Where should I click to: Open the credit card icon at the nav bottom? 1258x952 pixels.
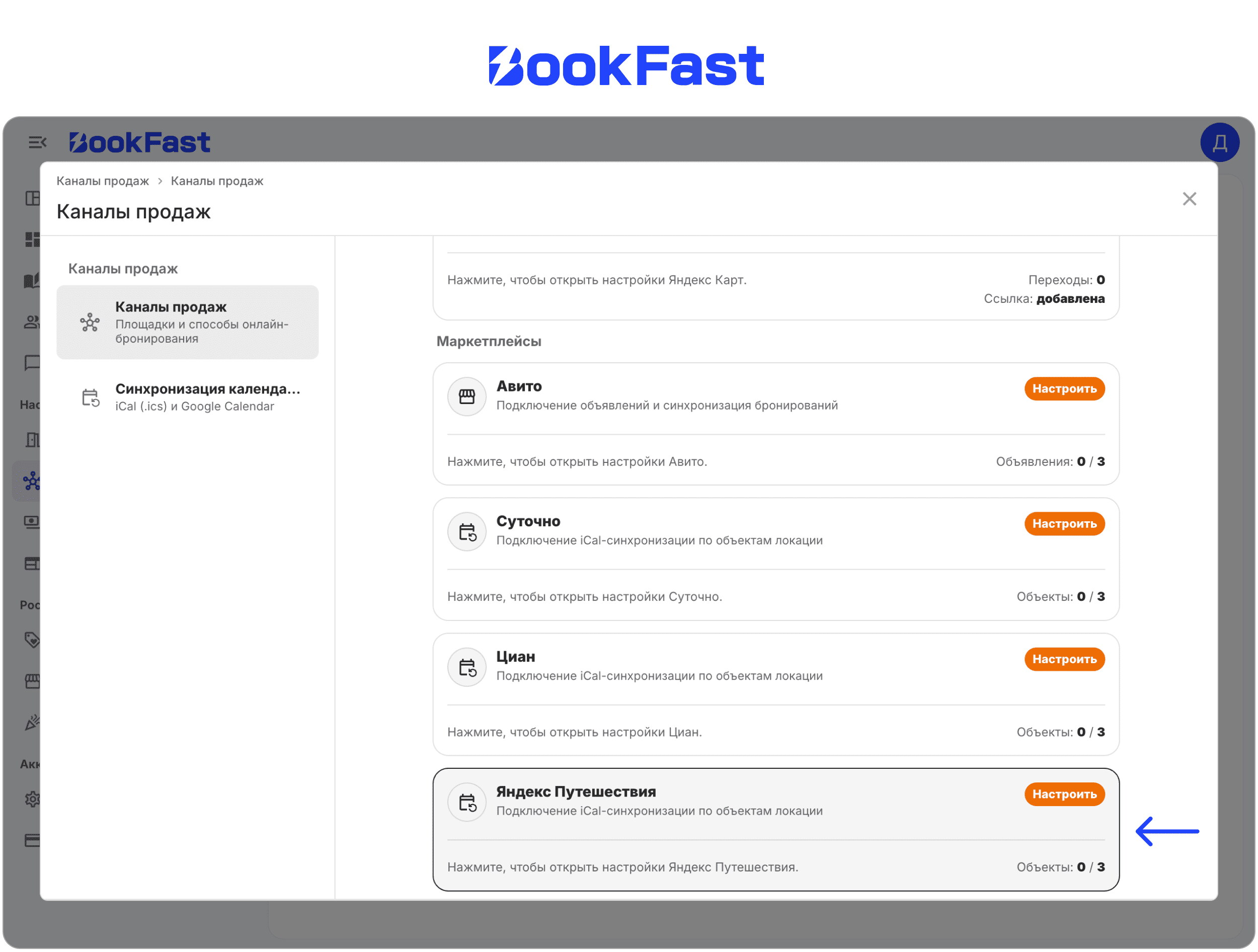point(32,840)
